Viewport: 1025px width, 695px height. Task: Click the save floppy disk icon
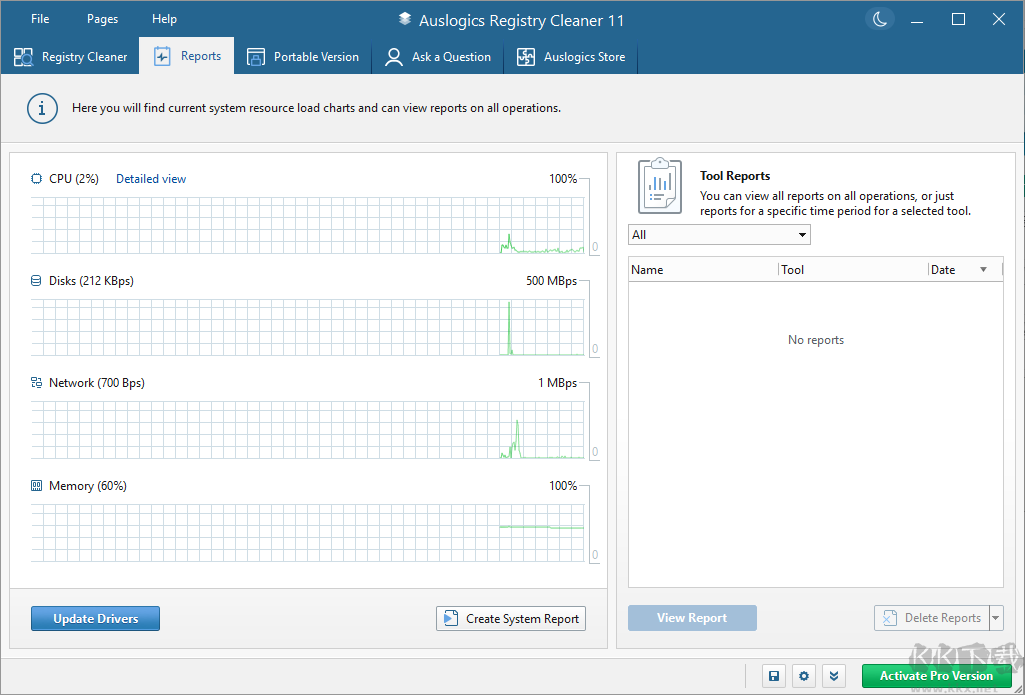click(773, 676)
